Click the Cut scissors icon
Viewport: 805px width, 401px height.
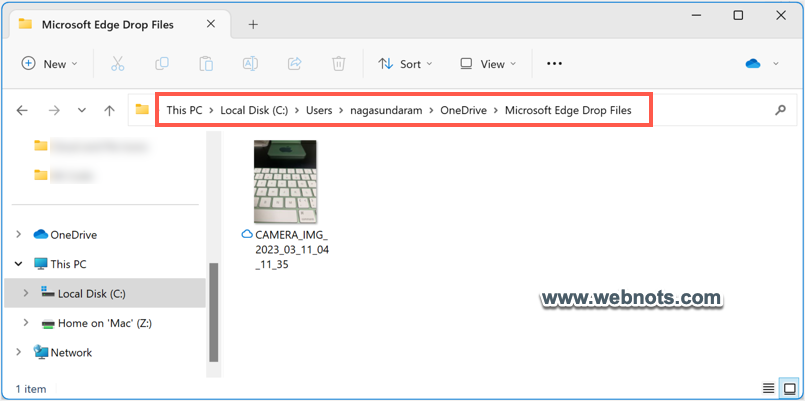(118, 64)
